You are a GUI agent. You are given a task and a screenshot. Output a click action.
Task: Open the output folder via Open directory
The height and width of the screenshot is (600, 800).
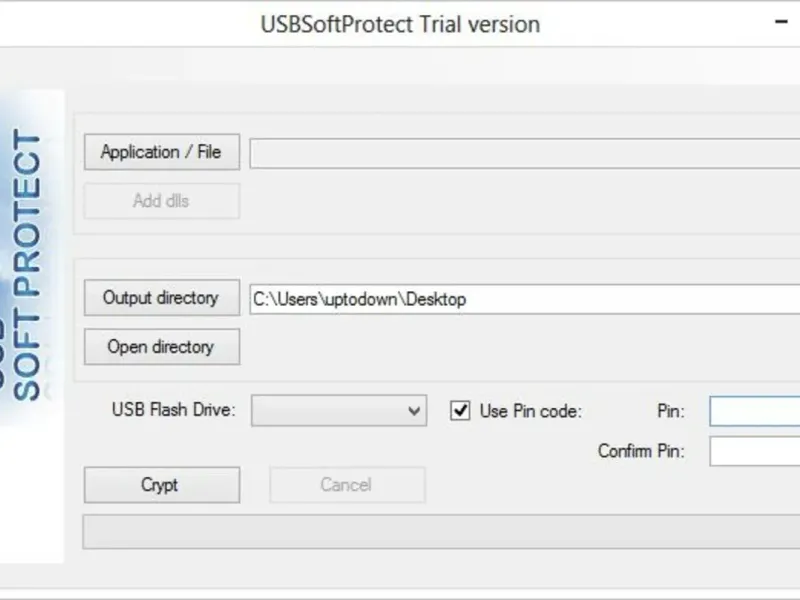[161, 347]
